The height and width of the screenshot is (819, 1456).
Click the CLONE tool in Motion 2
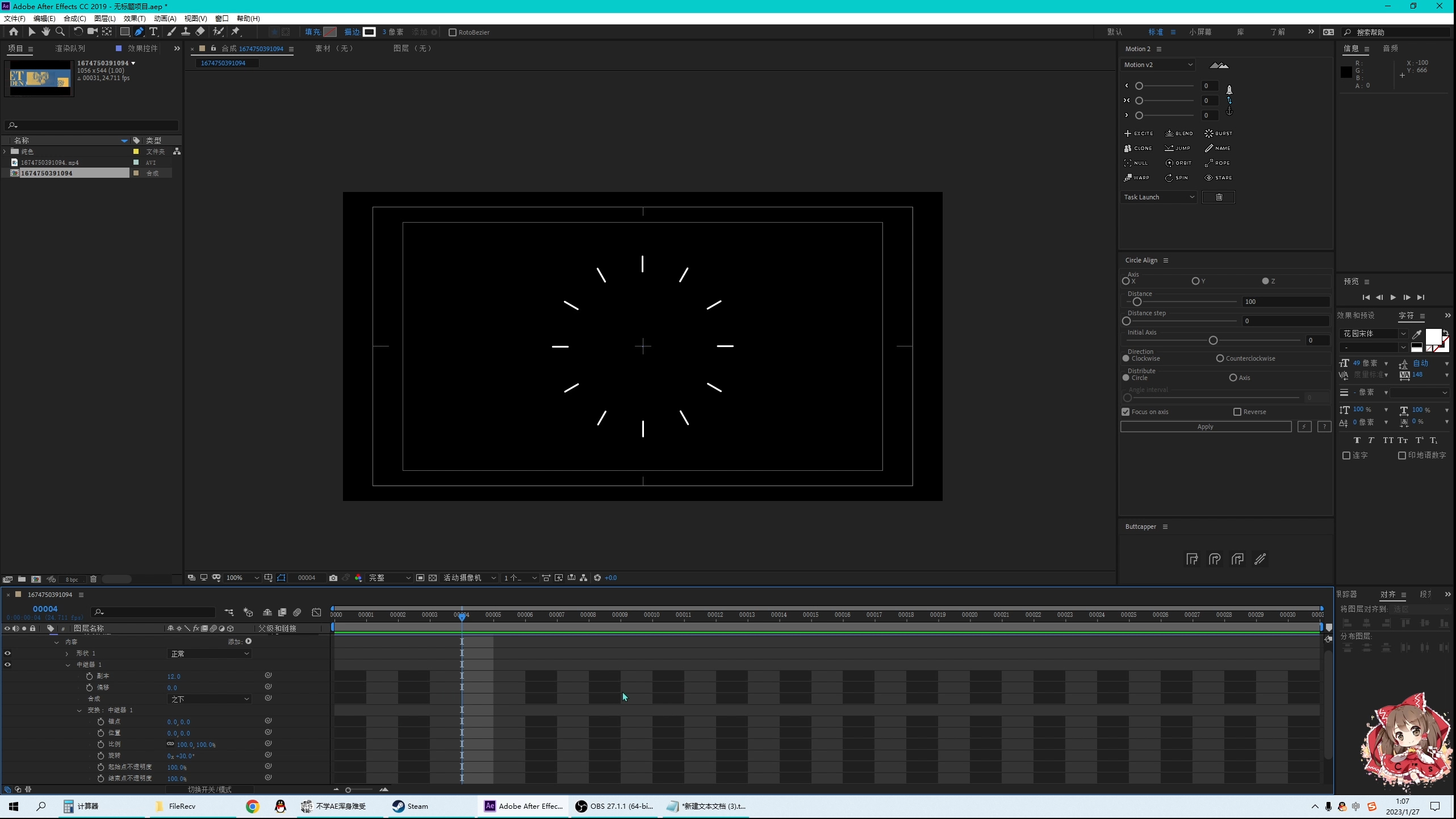coord(1138,148)
